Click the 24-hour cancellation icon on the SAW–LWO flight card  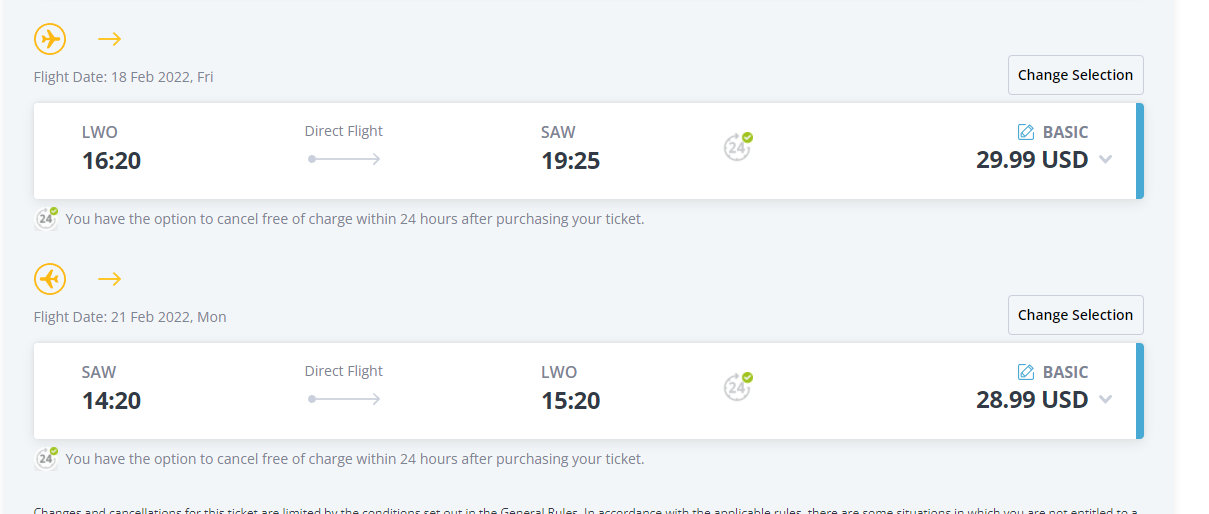point(738,386)
